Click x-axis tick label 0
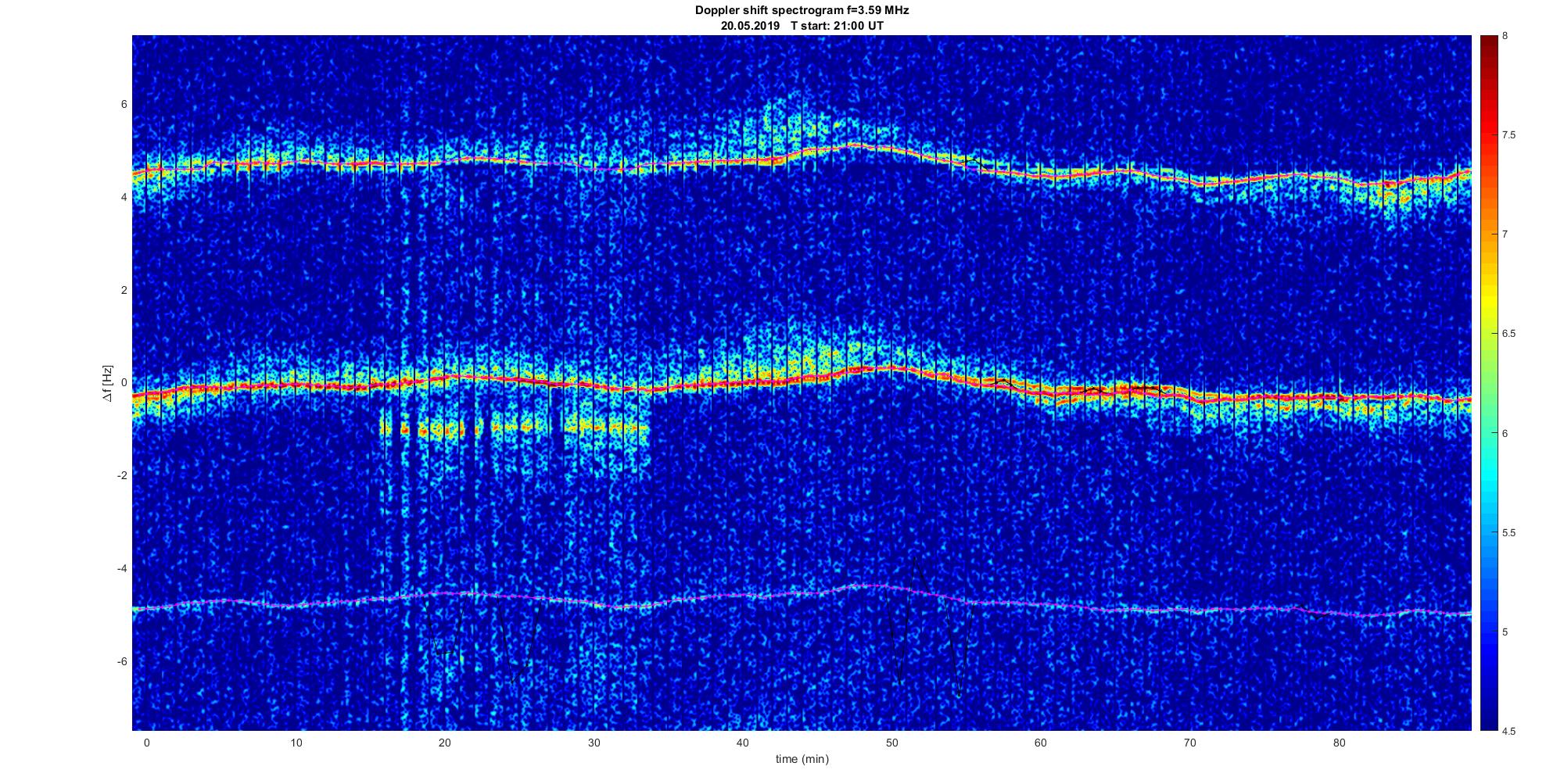Image resolution: width=1564 pixels, height=784 pixels. pyautogui.click(x=146, y=743)
